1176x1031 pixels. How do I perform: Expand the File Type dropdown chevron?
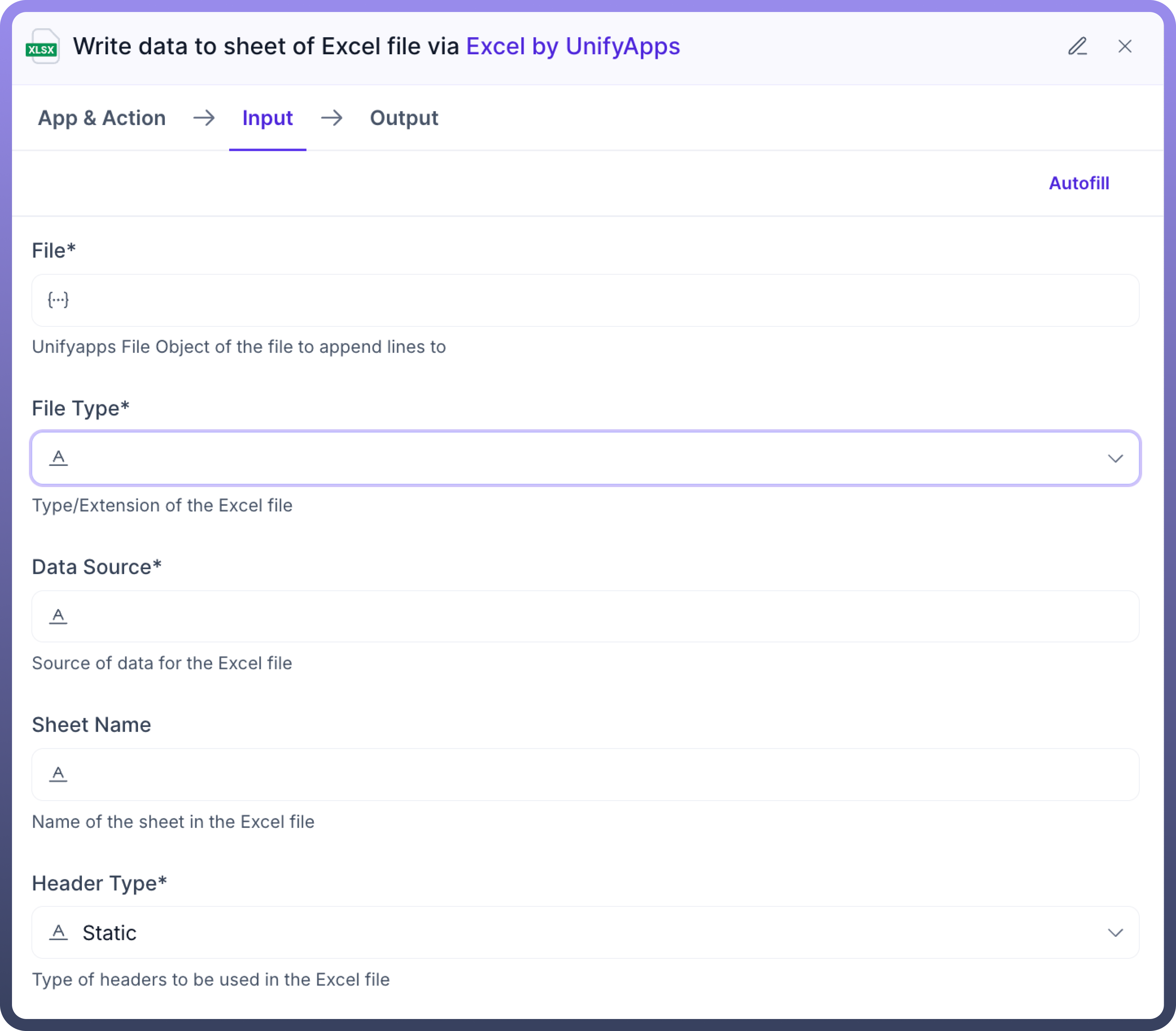pyautogui.click(x=1115, y=458)
